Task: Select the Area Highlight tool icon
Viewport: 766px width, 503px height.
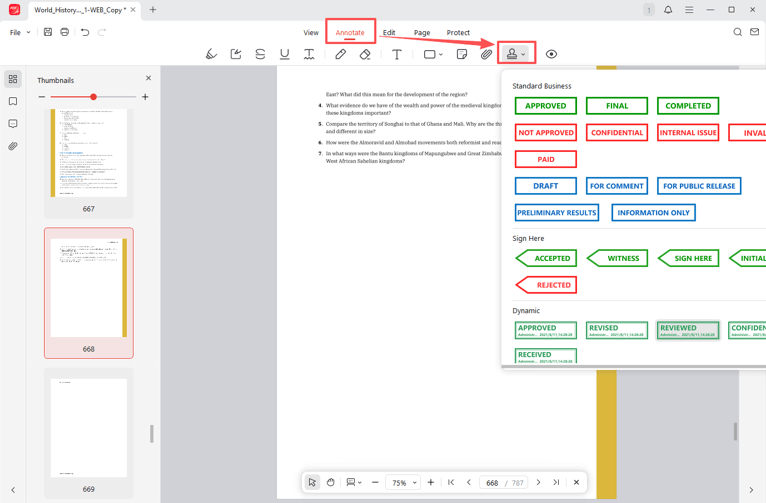Action: point(236,54)
